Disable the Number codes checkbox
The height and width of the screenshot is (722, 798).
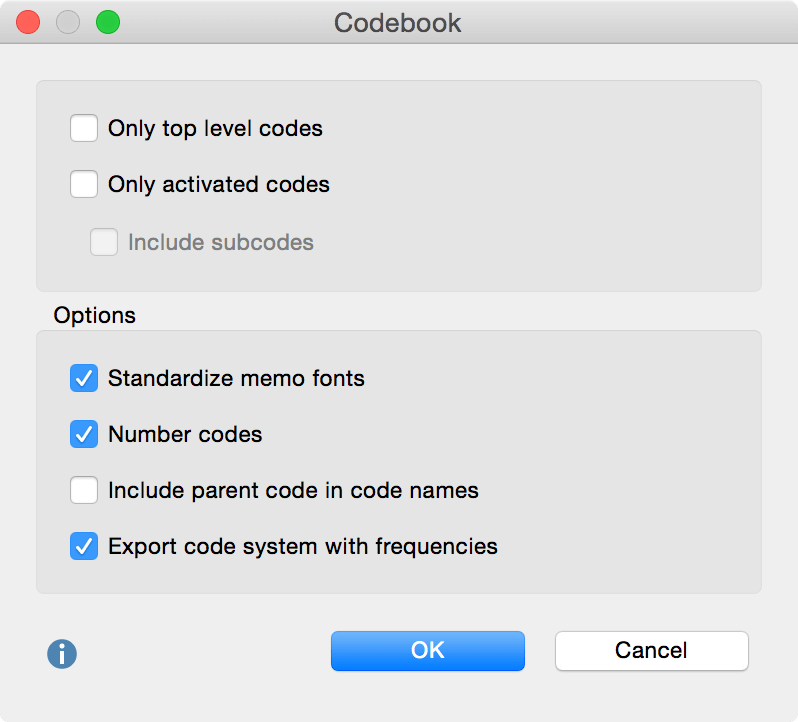pyautogui.click(x=84, y=434)
